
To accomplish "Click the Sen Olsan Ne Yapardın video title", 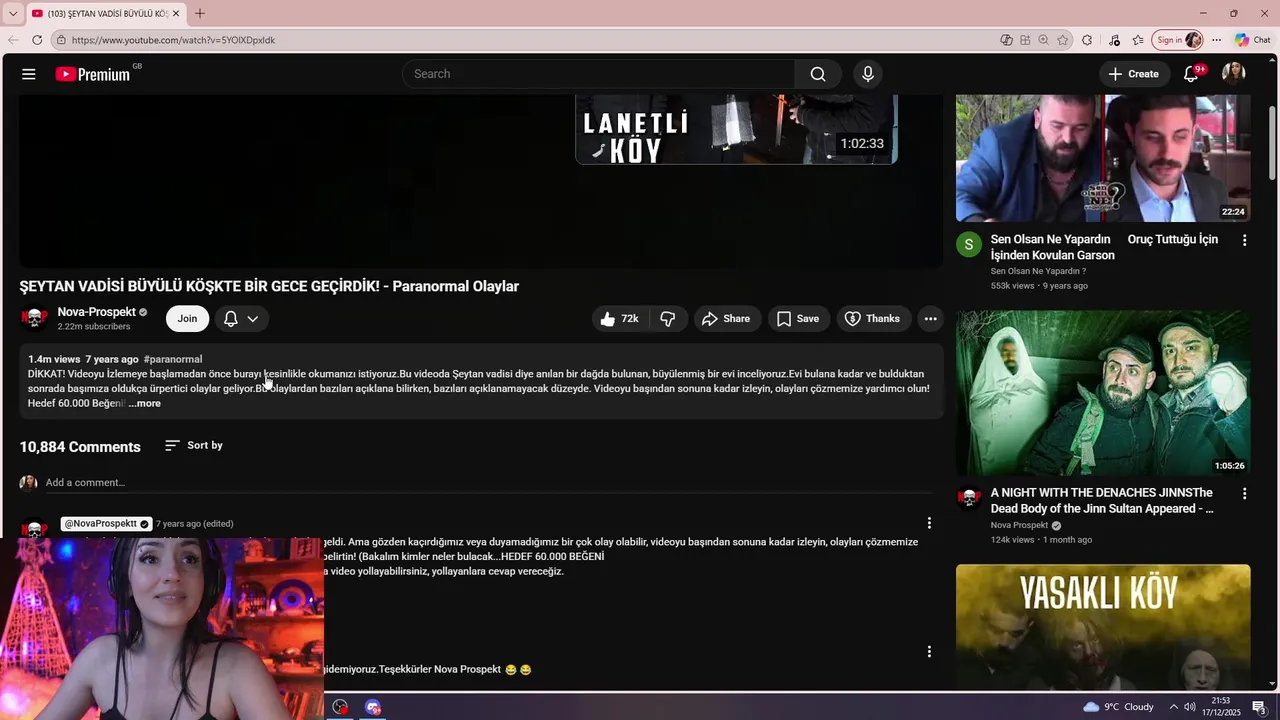I will (x=1104, y=248).
